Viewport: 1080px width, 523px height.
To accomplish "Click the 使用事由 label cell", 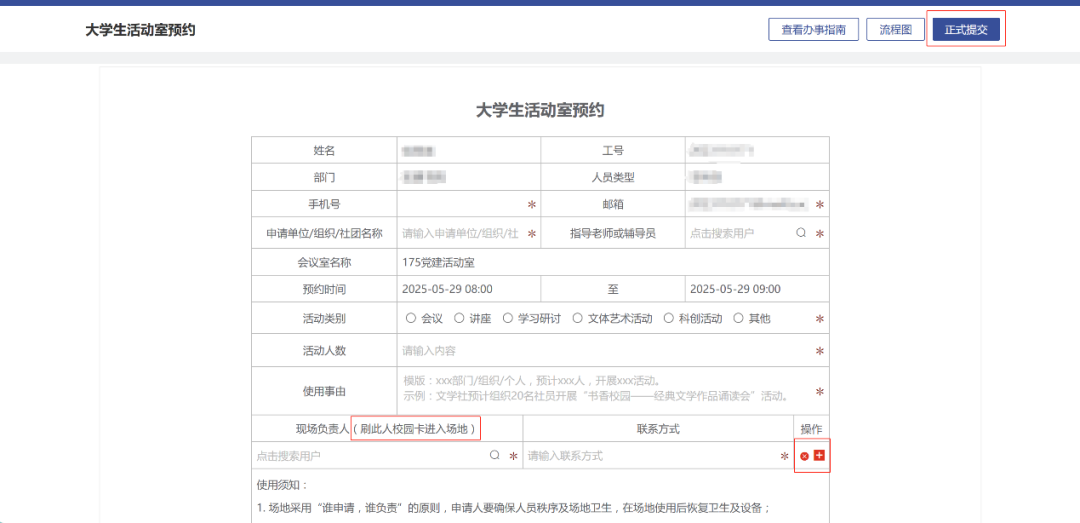I will click(324, 391).
